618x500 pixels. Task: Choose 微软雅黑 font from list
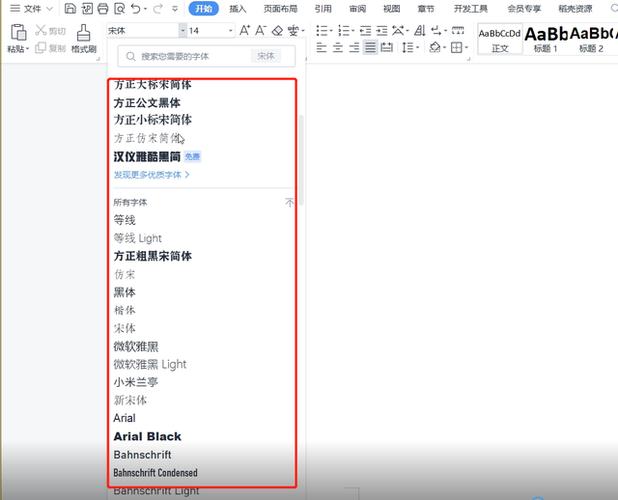pos(136,346)
